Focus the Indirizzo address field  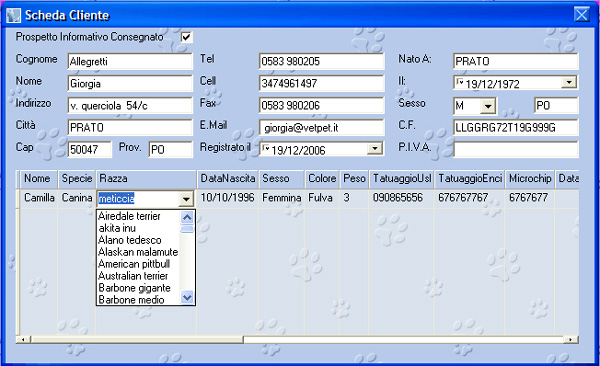point(130,105)
